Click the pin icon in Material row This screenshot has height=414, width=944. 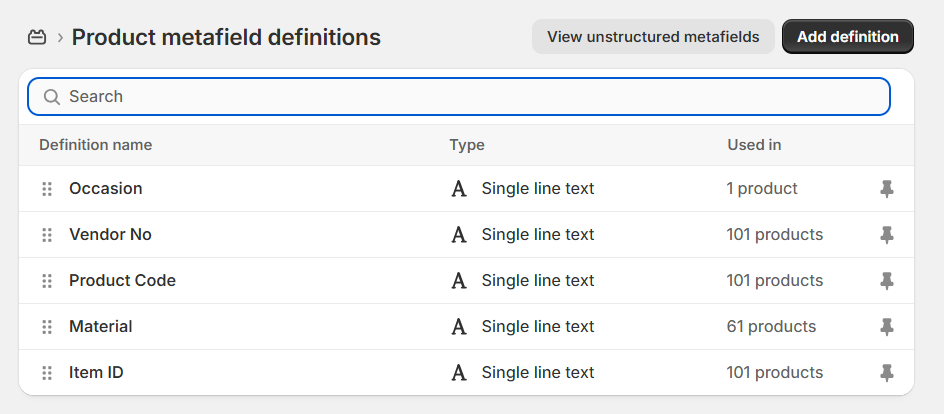[x=886, y=327]
